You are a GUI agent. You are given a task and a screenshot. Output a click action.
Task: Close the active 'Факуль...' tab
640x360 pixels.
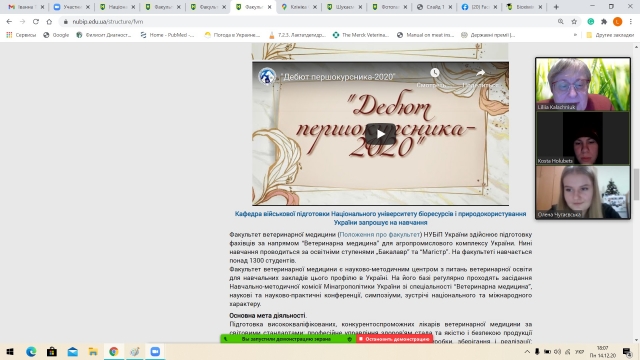point(269,7)
